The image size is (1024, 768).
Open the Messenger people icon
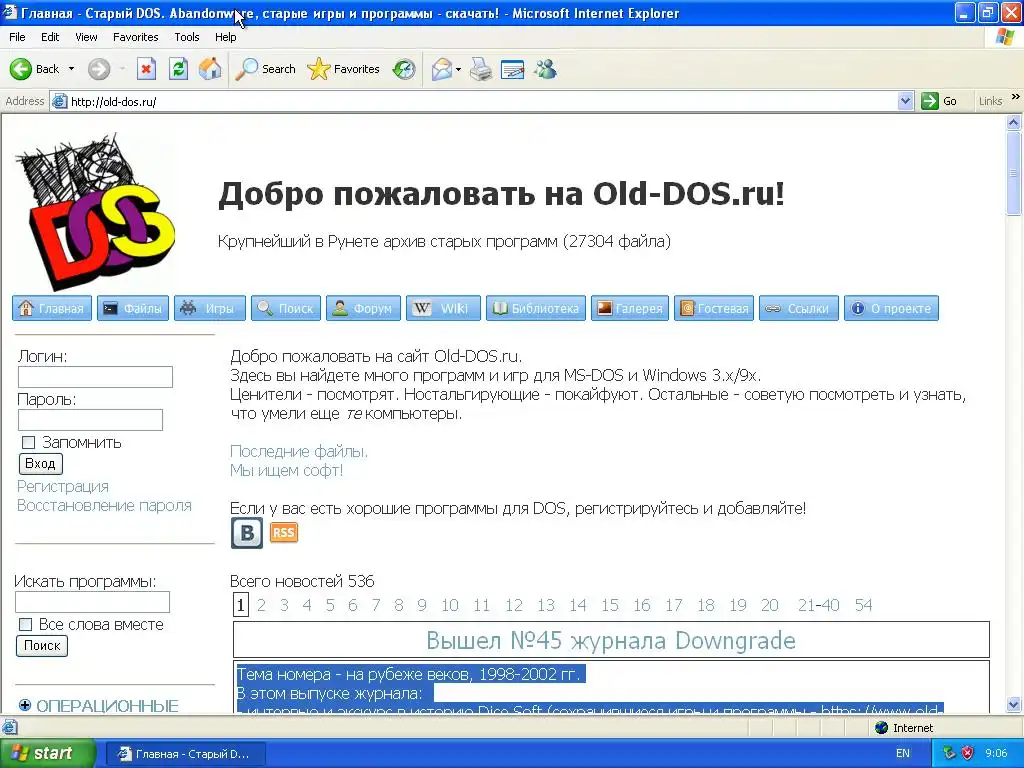[x=545, y=69]
